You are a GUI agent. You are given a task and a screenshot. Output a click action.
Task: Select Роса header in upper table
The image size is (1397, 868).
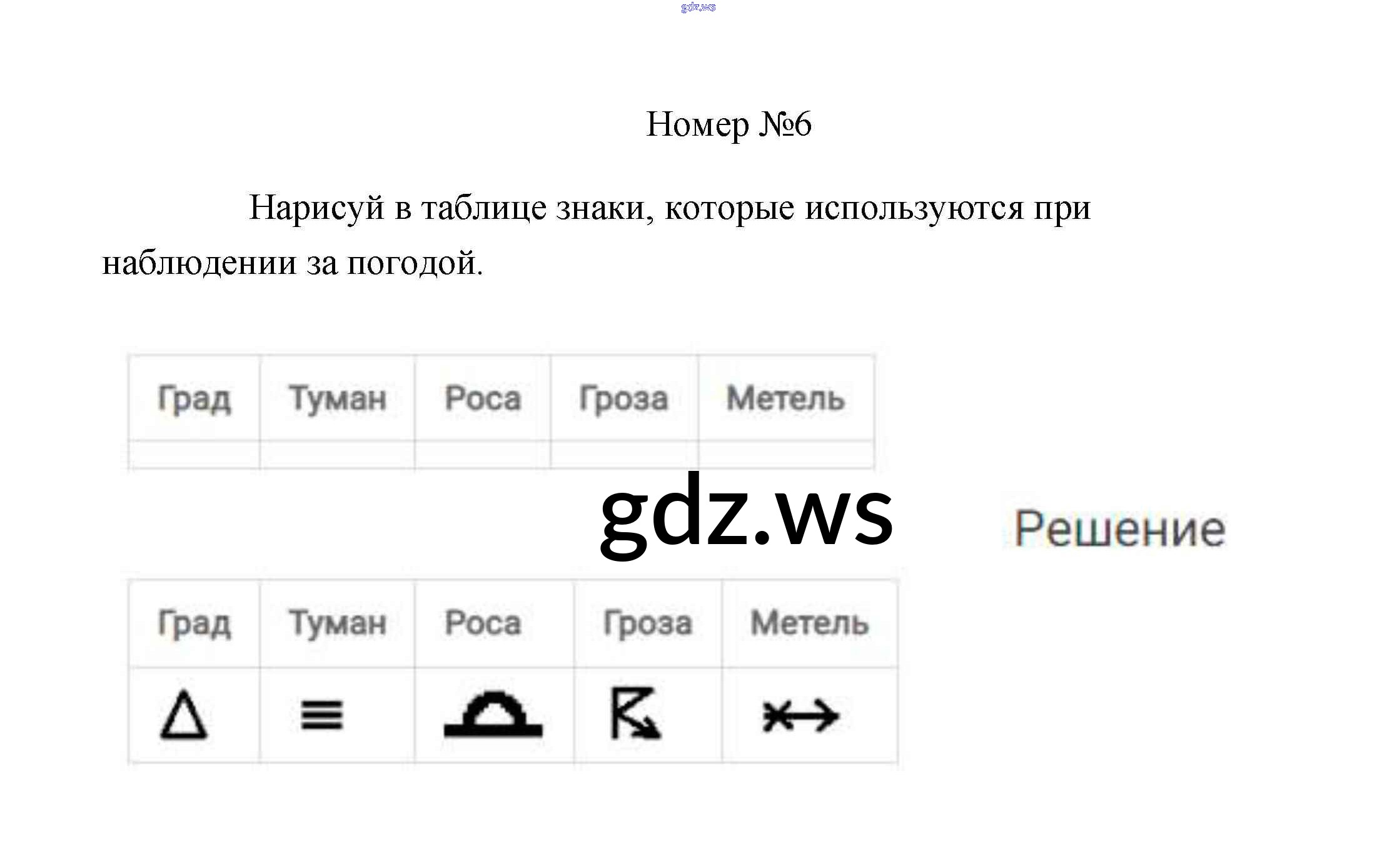(483, 399)
